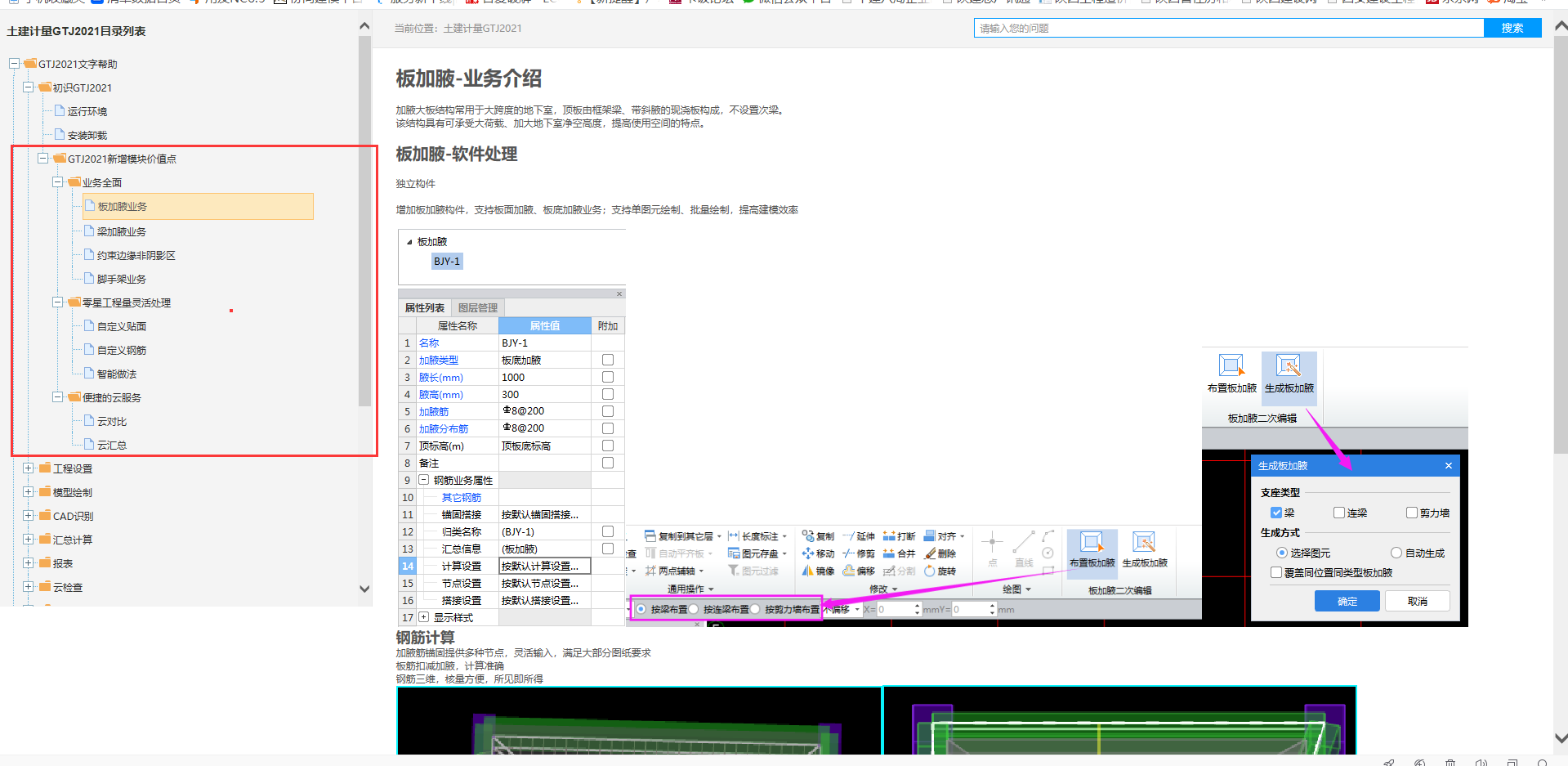Viewport: 1568px width, 766px height.
Task: Click the BJY-1 component item
Action: [x=447, y=261]
